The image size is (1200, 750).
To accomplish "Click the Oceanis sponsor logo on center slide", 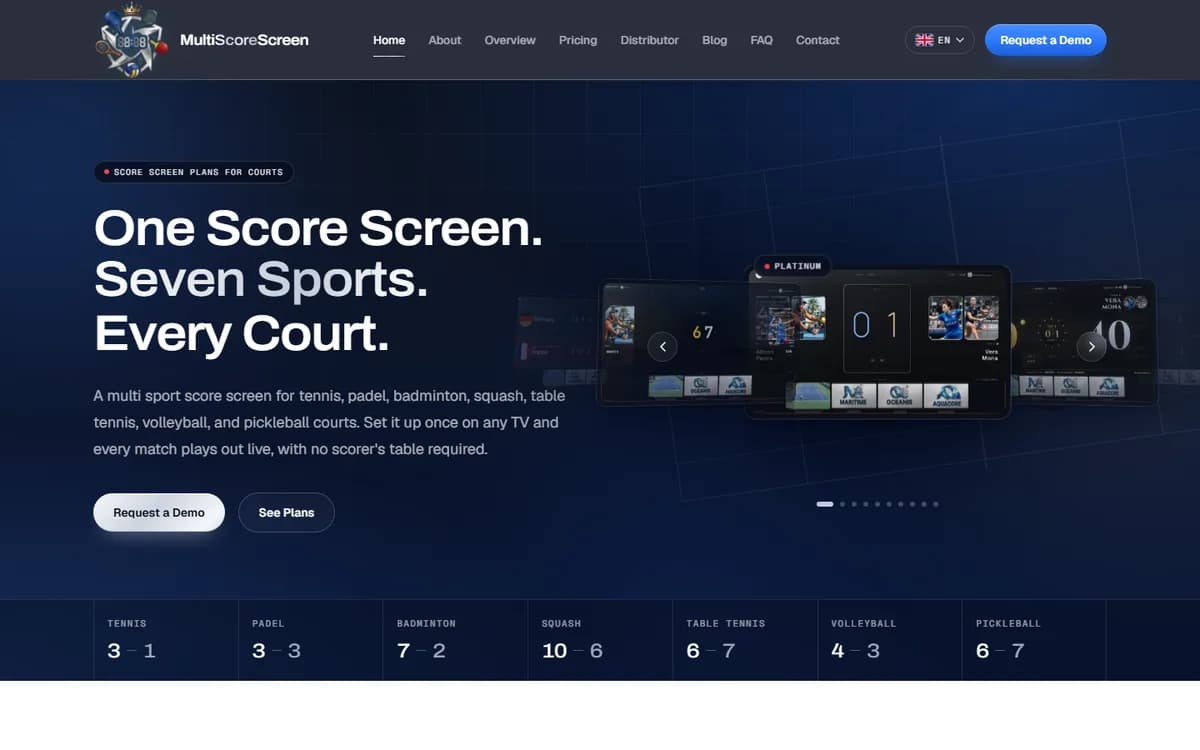I will 900,395.
